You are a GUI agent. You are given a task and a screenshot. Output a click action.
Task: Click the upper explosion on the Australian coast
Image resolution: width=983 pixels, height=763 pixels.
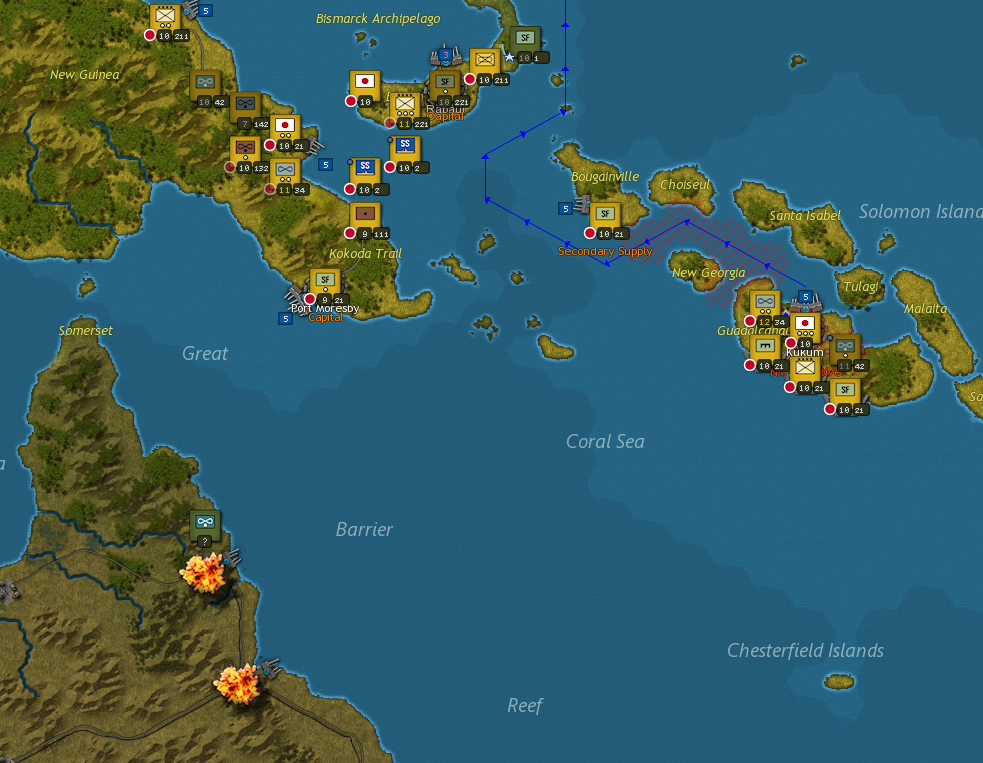(x=203, y=572)
